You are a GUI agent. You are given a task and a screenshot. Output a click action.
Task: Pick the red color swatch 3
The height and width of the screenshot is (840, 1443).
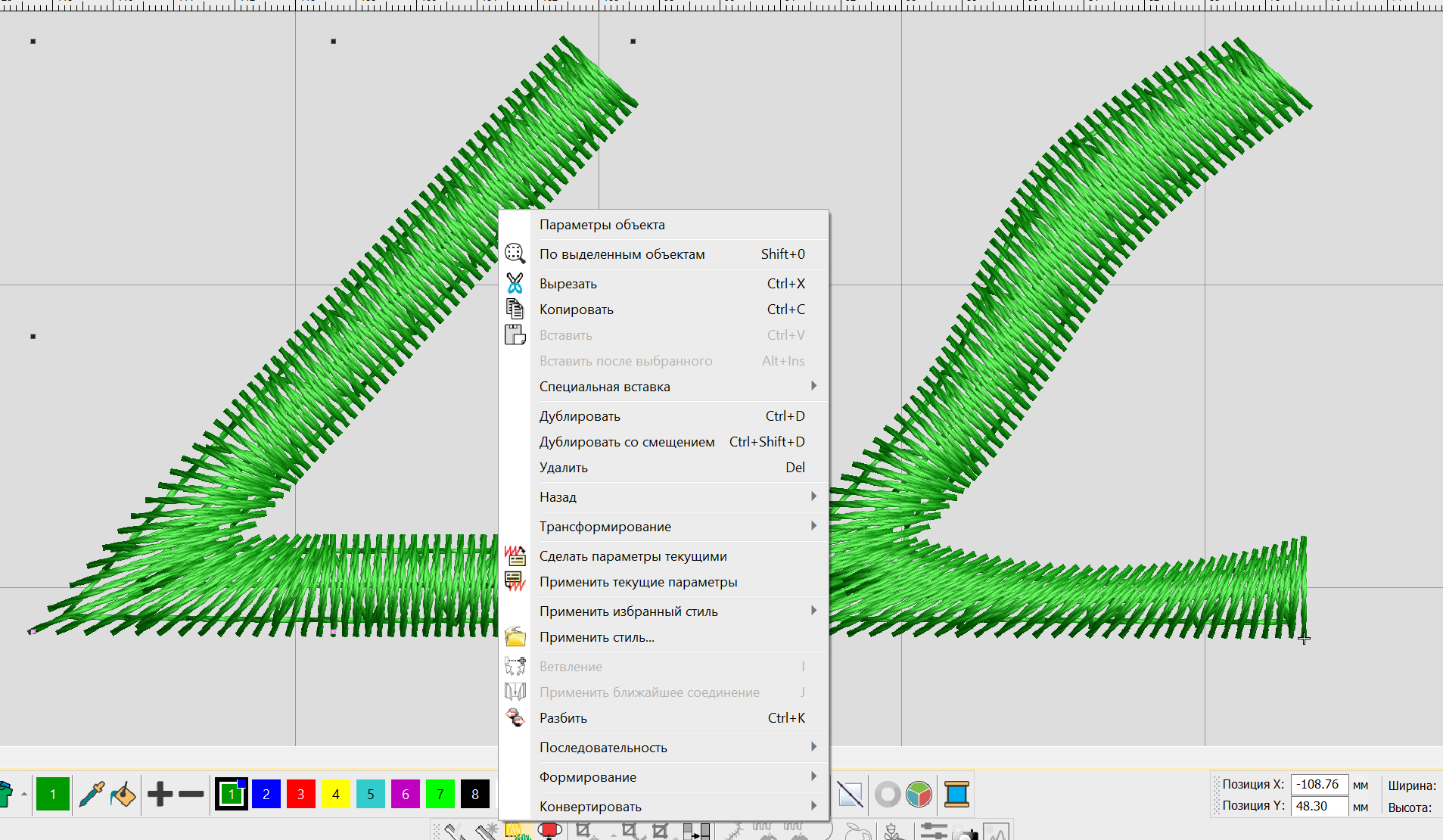[x=300, y=794]
